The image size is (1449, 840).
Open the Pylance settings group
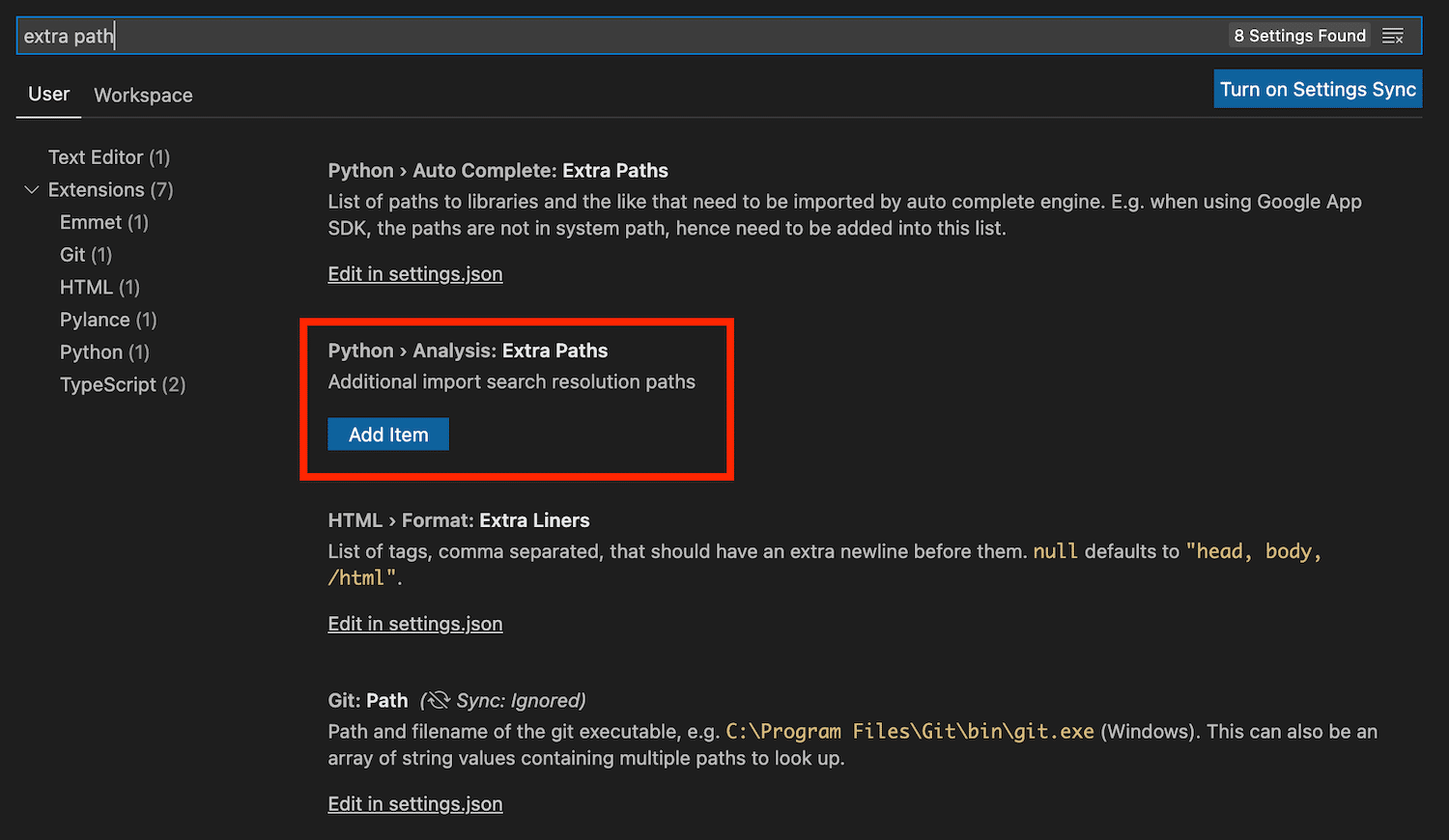107,320
